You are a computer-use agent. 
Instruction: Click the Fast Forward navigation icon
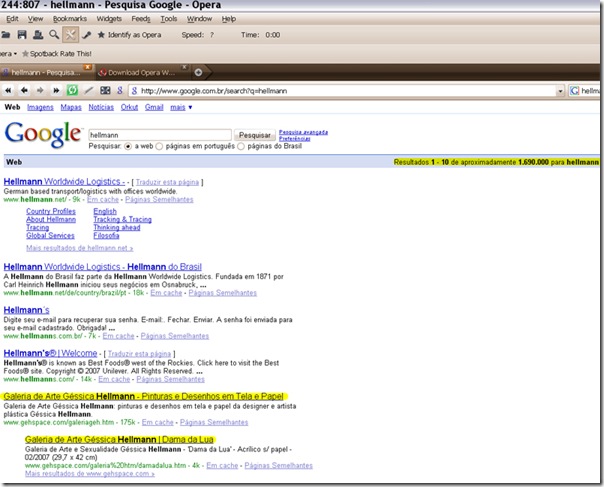click(x=56, y=91)
